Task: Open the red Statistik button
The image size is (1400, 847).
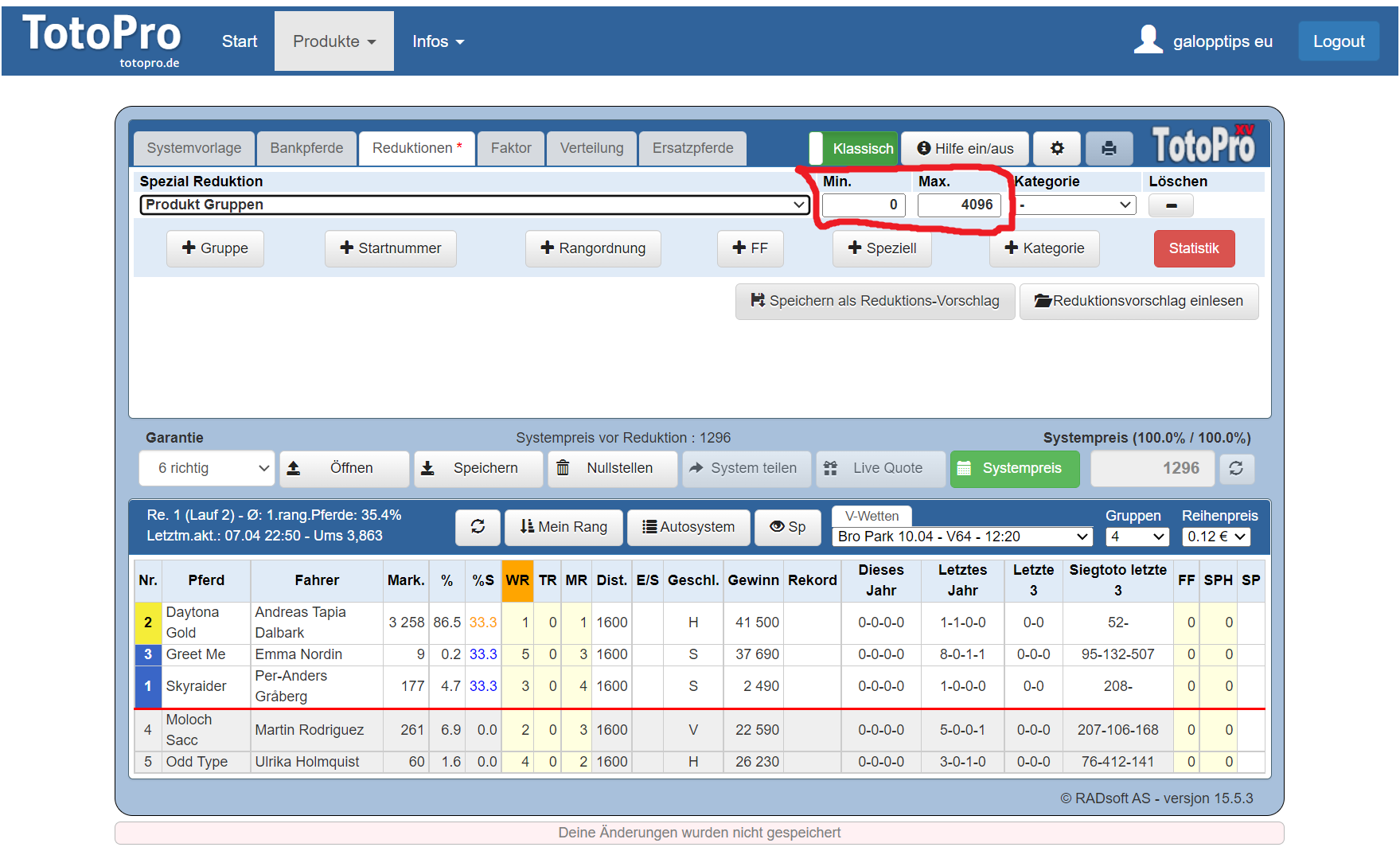Action: pyautogui.click(x=1194, y=248)
